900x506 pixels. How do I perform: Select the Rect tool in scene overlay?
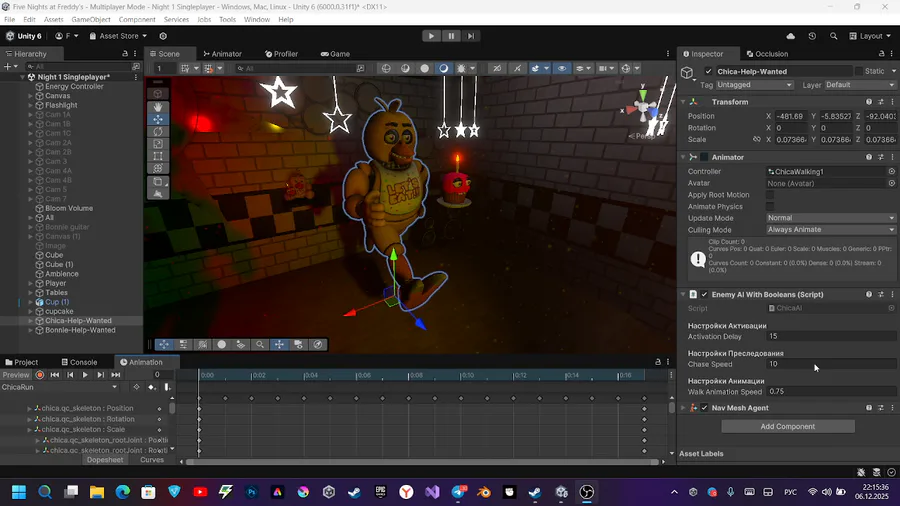point(158,156)
